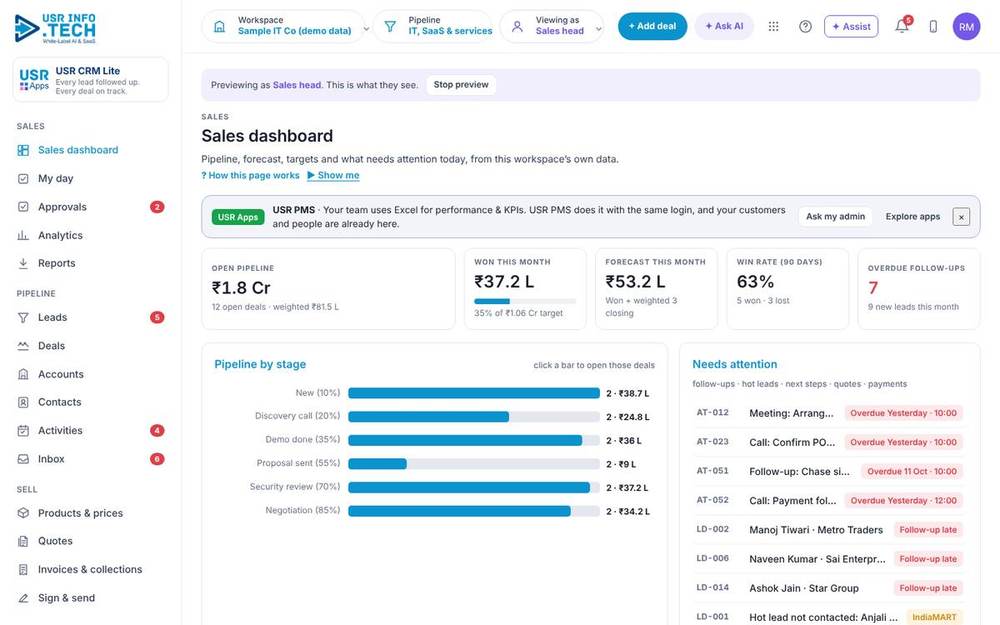Click the USR Apps green badge
1000x625 pixels.
pos(238,217)
